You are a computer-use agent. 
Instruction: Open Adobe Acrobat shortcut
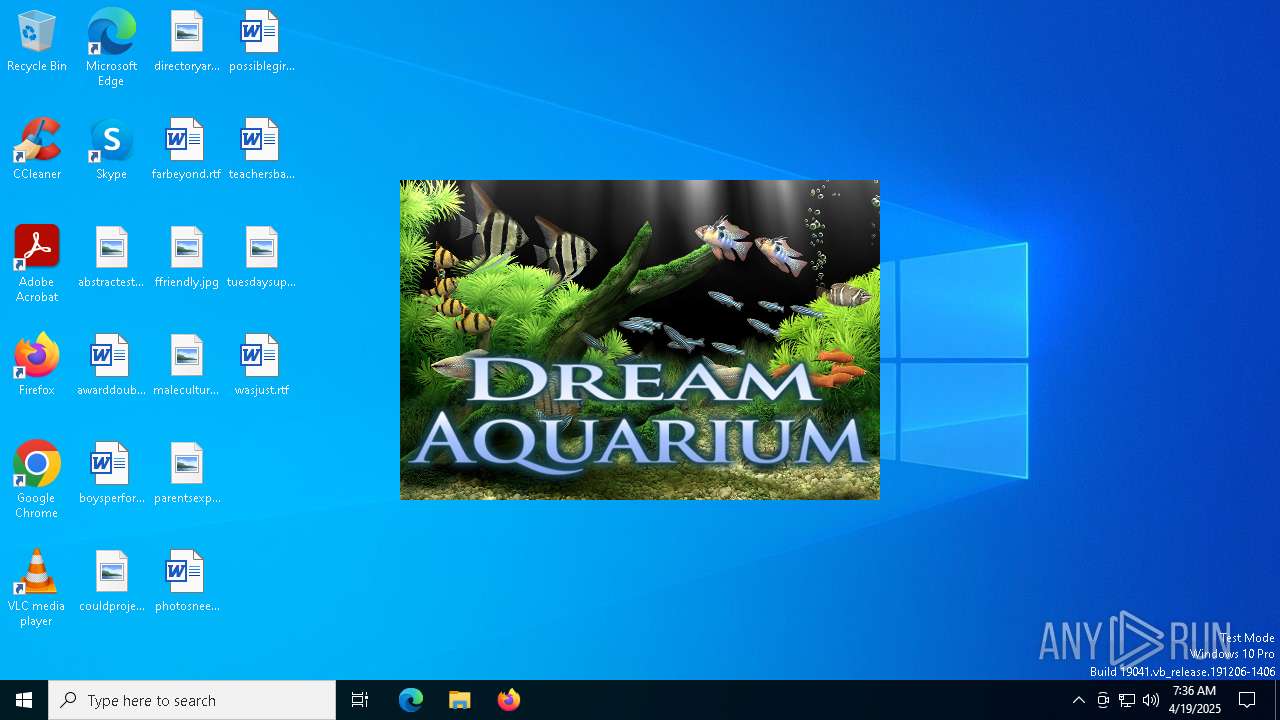(37, 264)
